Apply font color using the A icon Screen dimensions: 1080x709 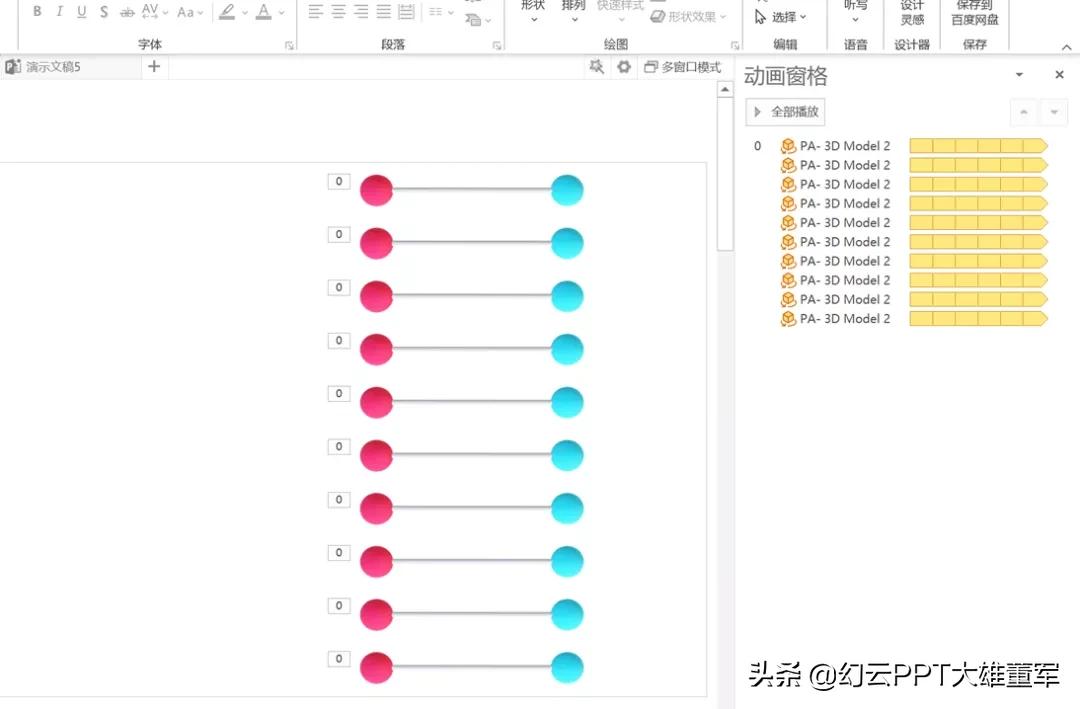click(263, 11)
